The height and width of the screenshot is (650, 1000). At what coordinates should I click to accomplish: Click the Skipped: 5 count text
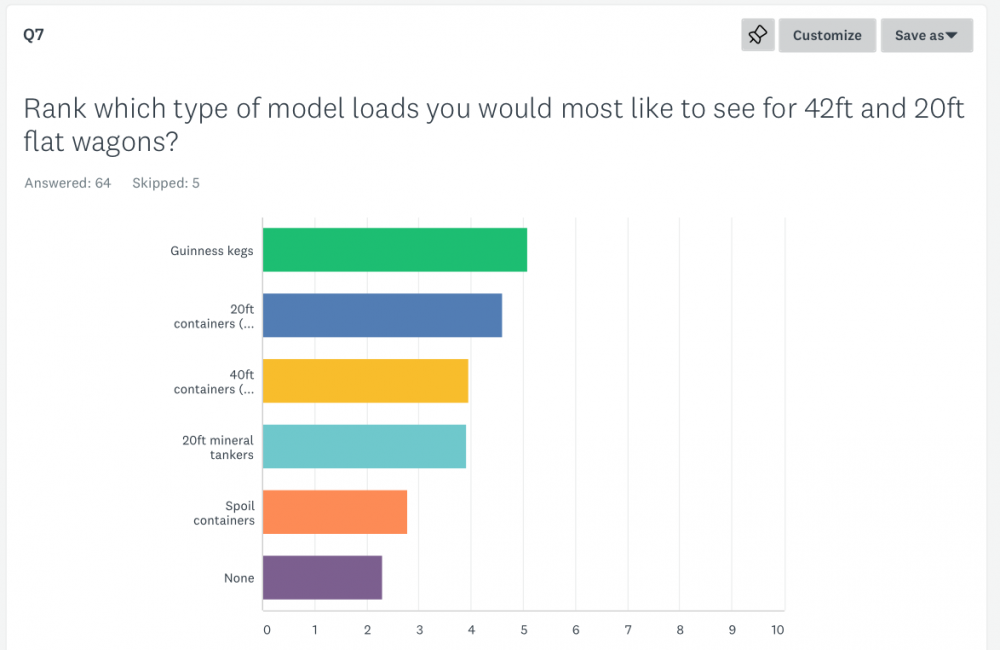(x=166, y=183)
